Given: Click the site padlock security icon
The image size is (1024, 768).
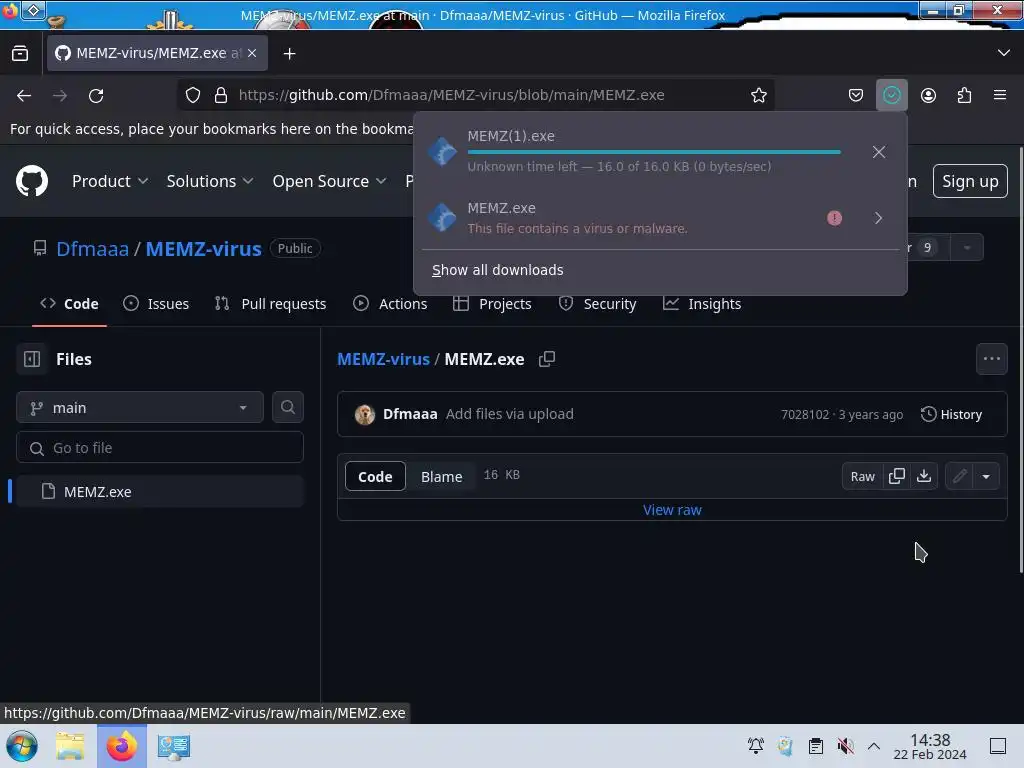Looking at the screenshot, I should (221, 95).
